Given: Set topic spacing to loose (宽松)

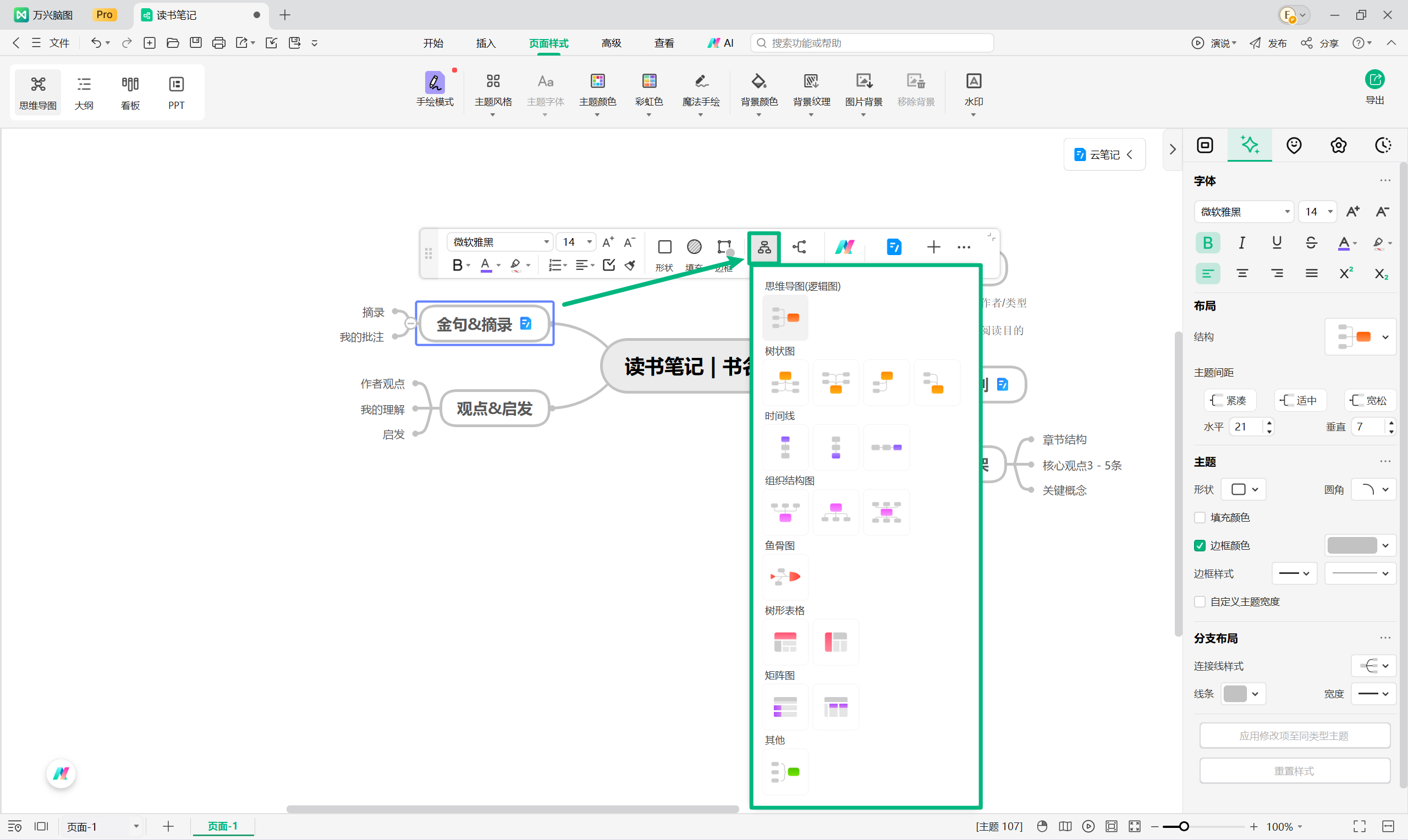Looking at the screenshot, I should (x=1369, y=400).
